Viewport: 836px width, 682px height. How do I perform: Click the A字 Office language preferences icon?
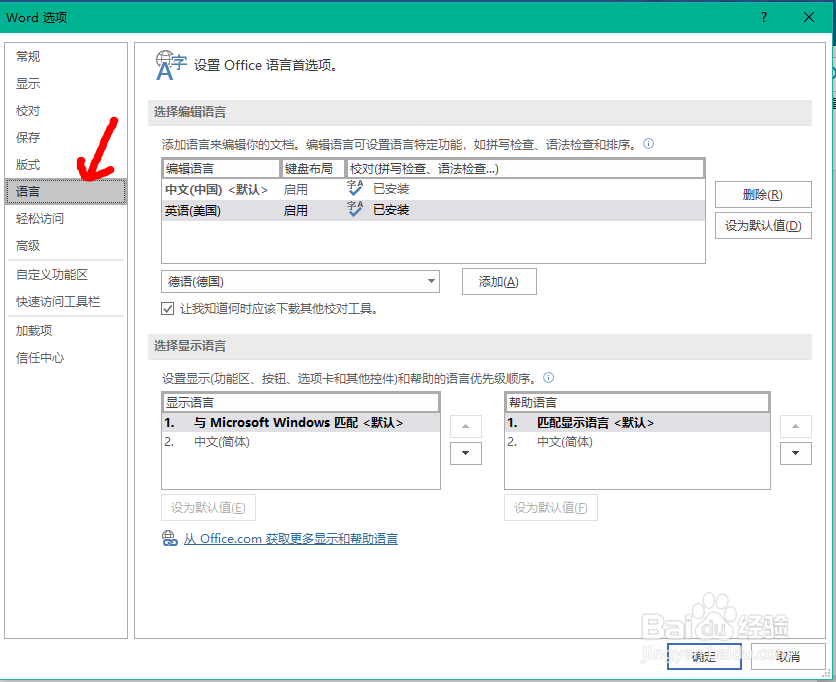click(170, 64)
